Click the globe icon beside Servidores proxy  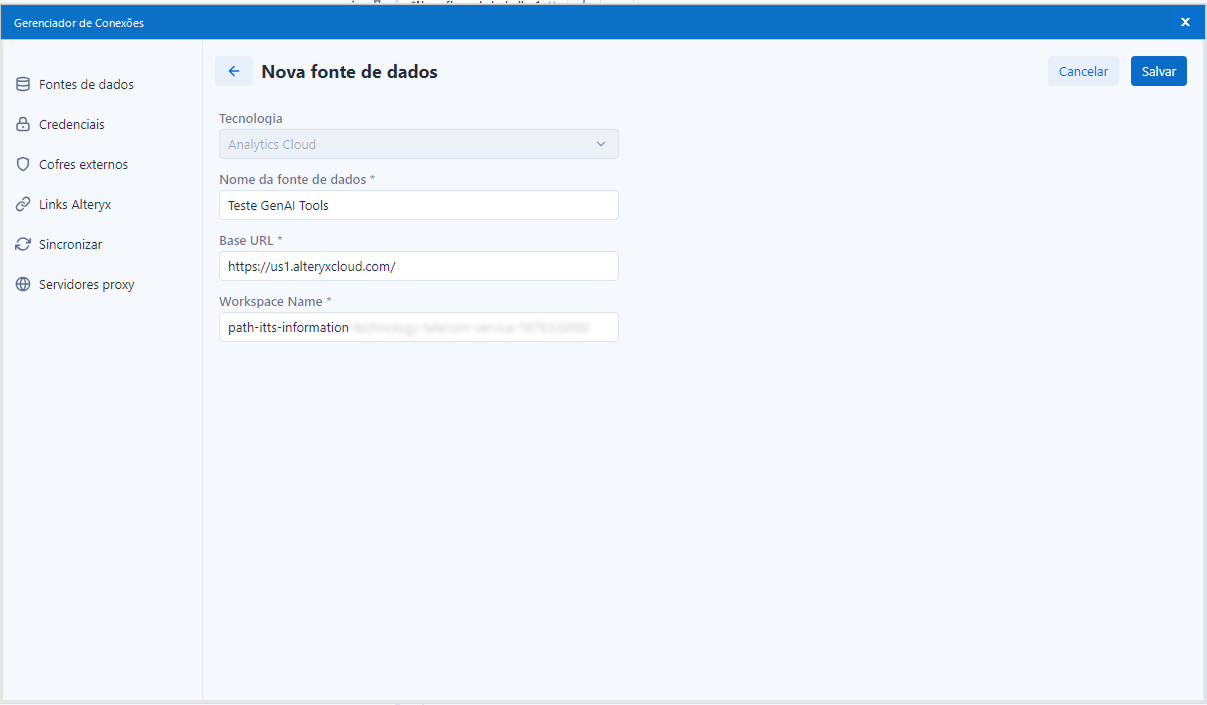pyautogui.click(x=23, y=285)
